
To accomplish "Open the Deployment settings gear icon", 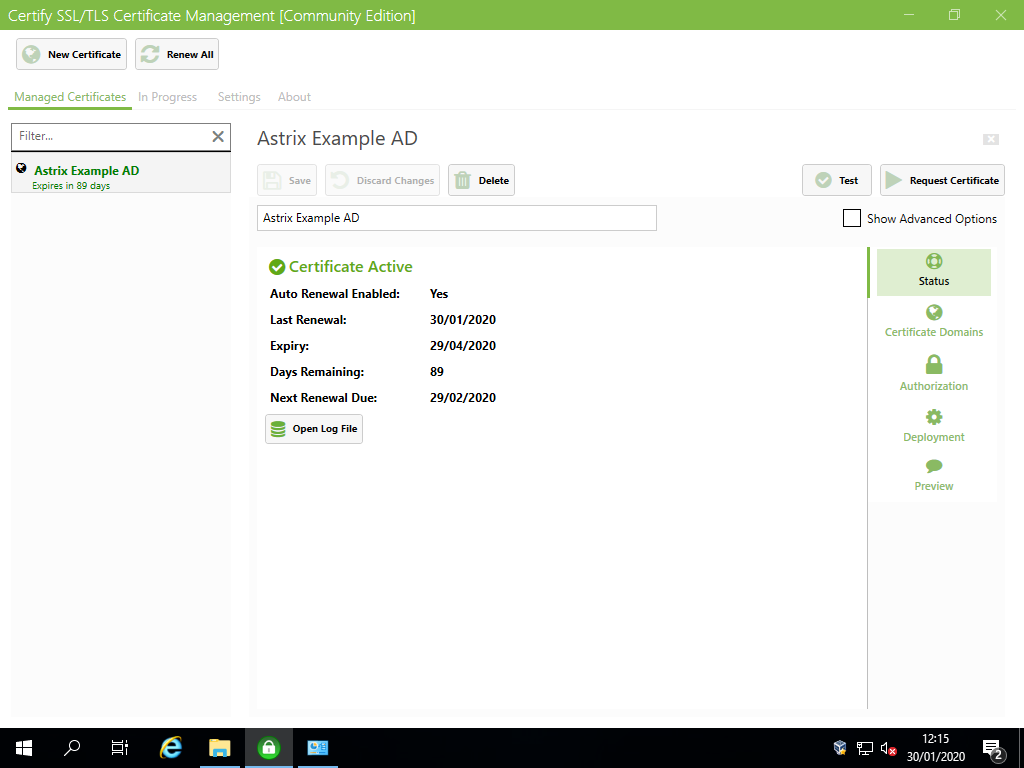I will pyautogui.click(x=933, y=416).
